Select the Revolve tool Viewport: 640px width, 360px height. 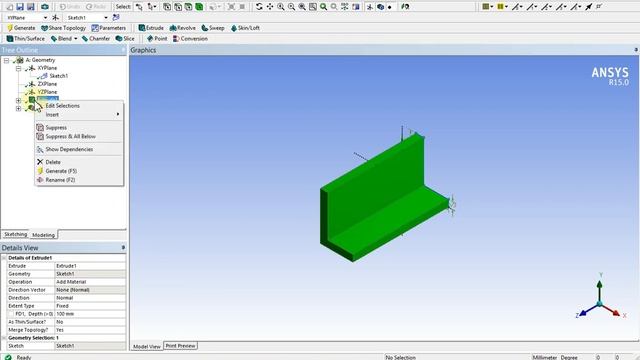click(182, 28)
